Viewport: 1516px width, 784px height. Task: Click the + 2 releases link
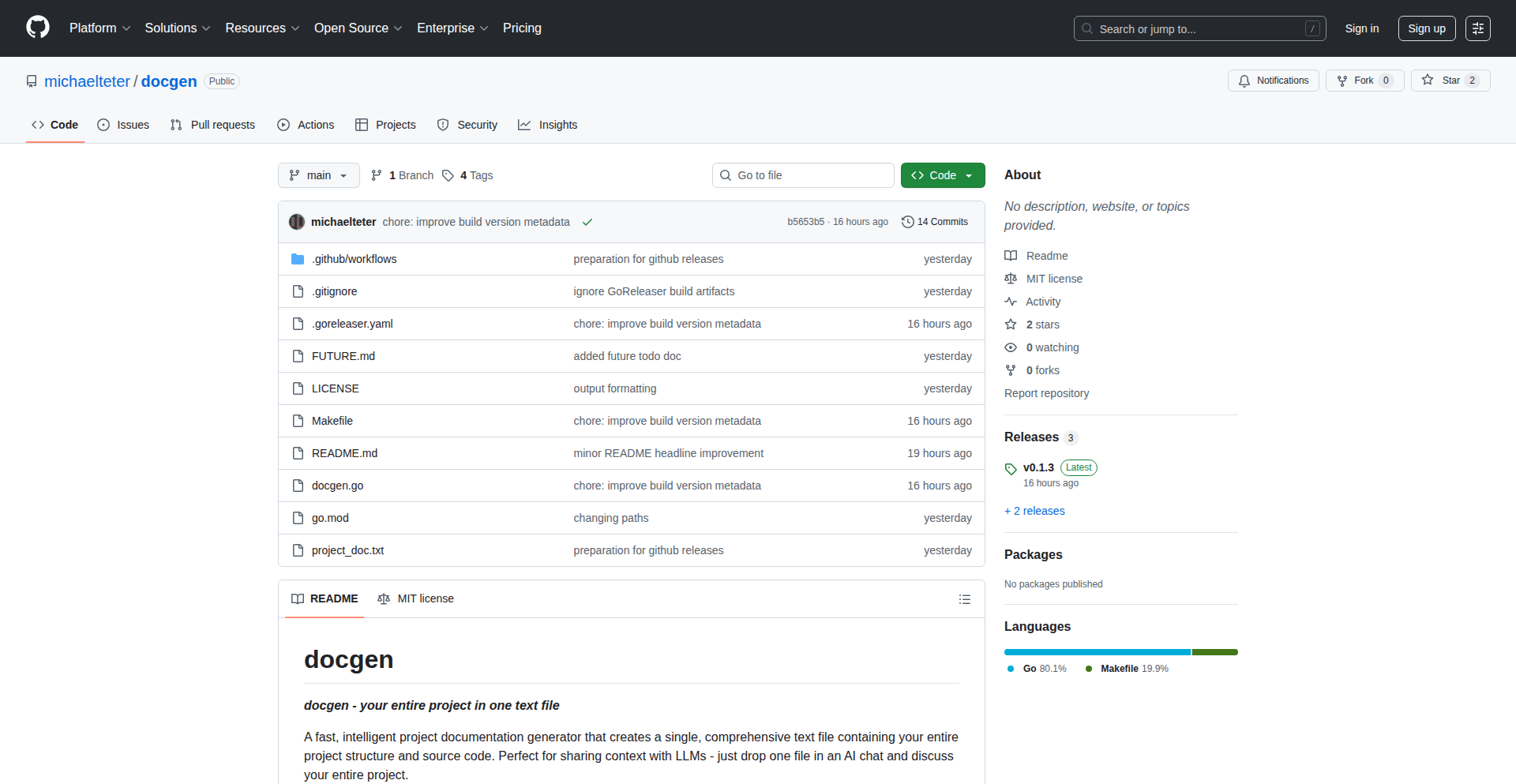(x=1034, y=511)
